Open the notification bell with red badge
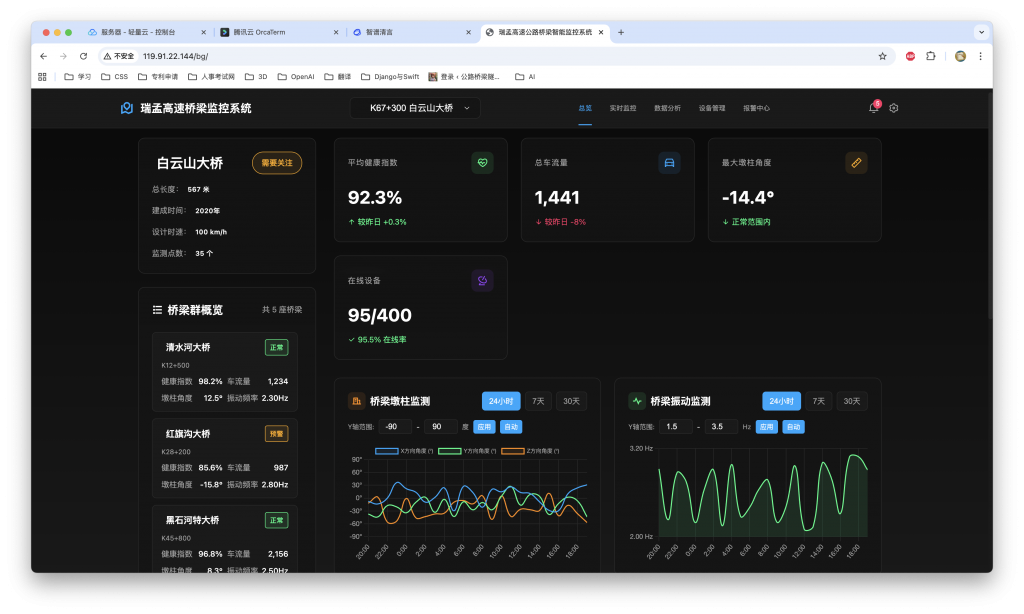The height and width of the screenshot is (614, 1024). click(x=873, y=108)
